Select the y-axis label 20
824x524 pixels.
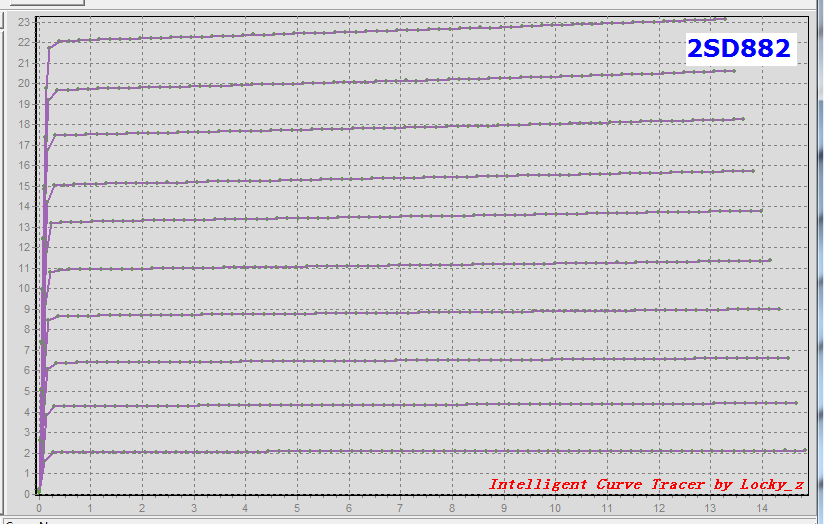24,84
